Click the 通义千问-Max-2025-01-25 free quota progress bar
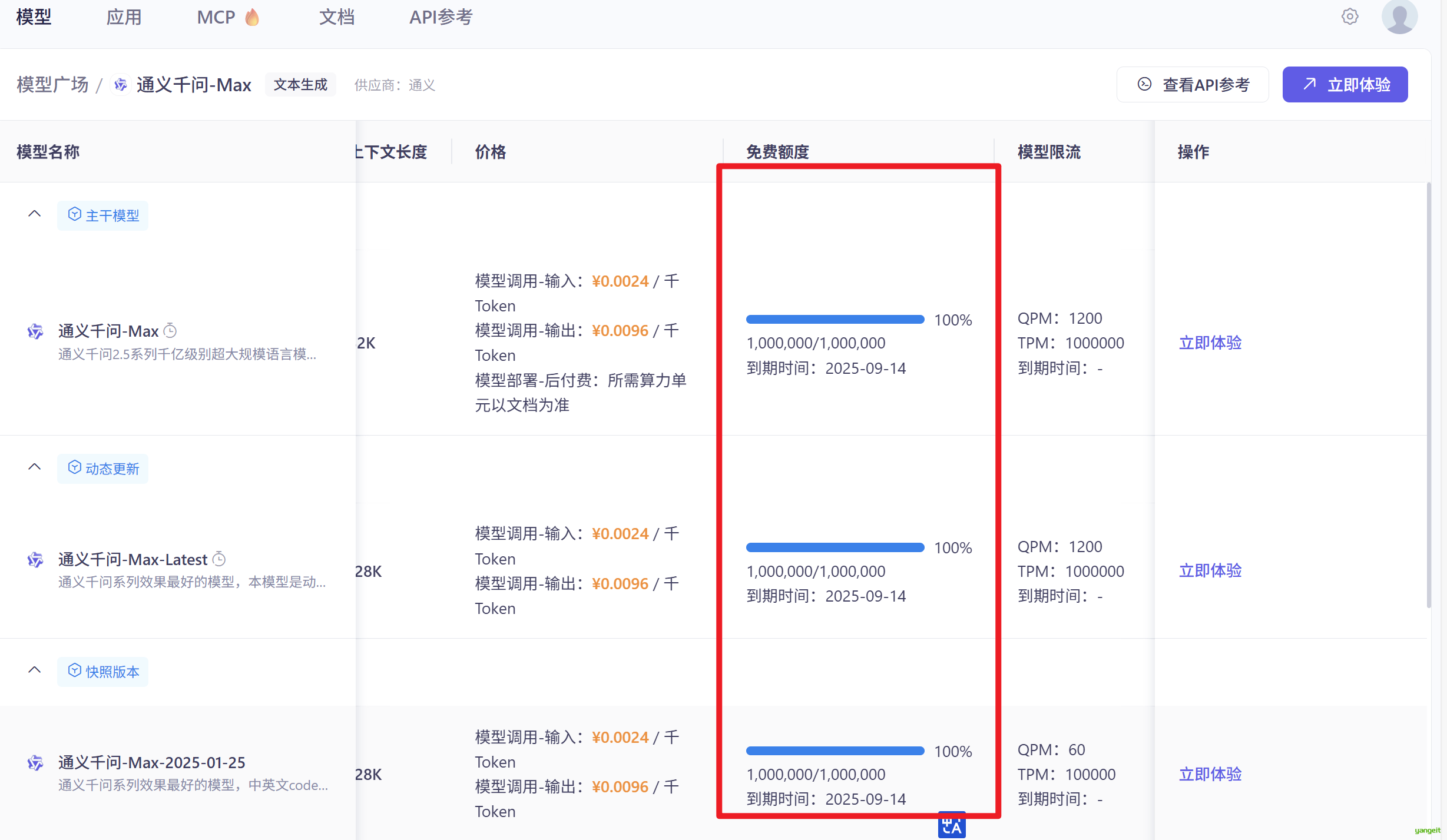This screenshot has height=840, width=1447. point(835,751)
